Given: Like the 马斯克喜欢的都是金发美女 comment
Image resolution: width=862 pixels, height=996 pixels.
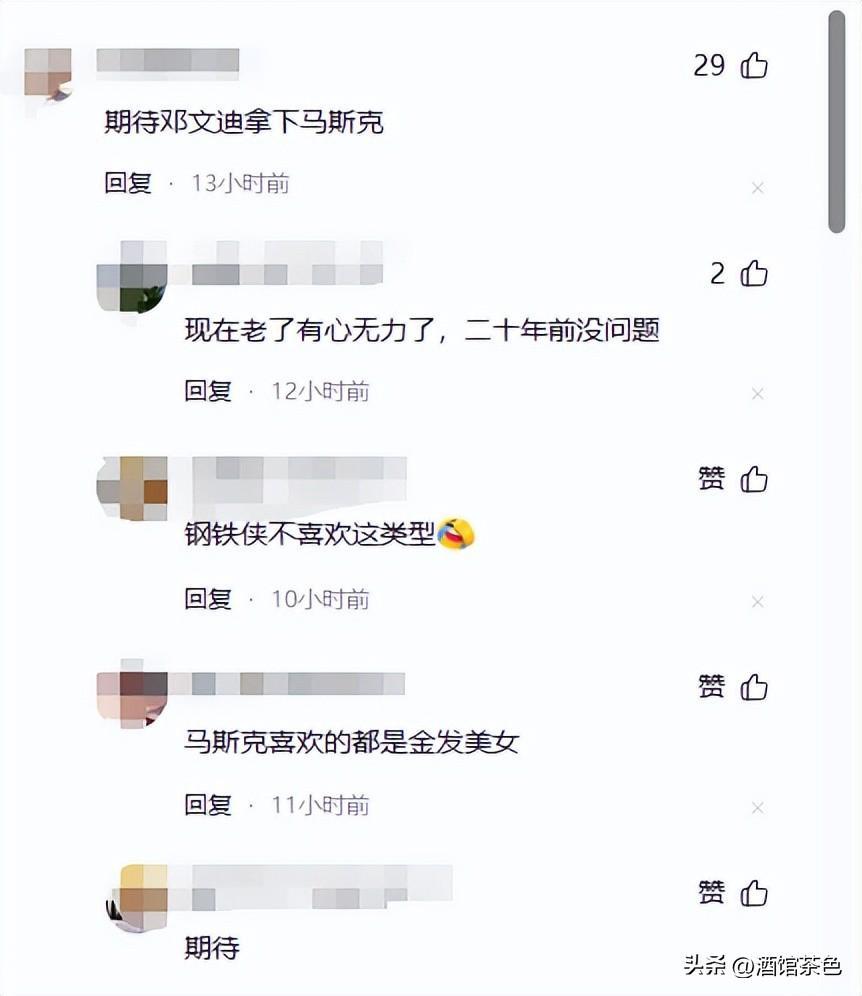Looking at the screenshot, I should (x=754, y=687).
